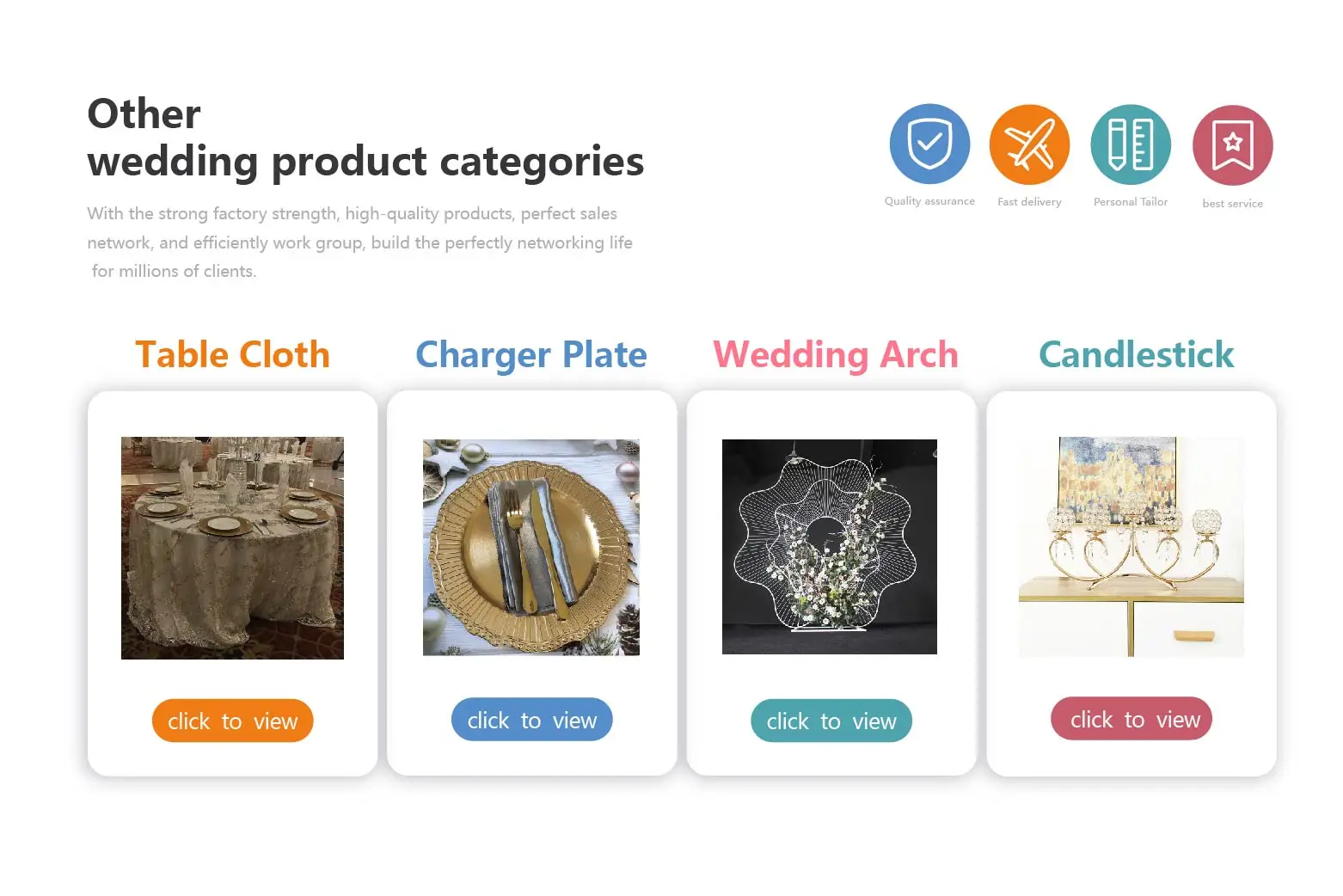Image resolution: width=1343 pixels, height=896 pixels.
Task: Click the blue 'click to view' button
Action: [x=532, y=720]
